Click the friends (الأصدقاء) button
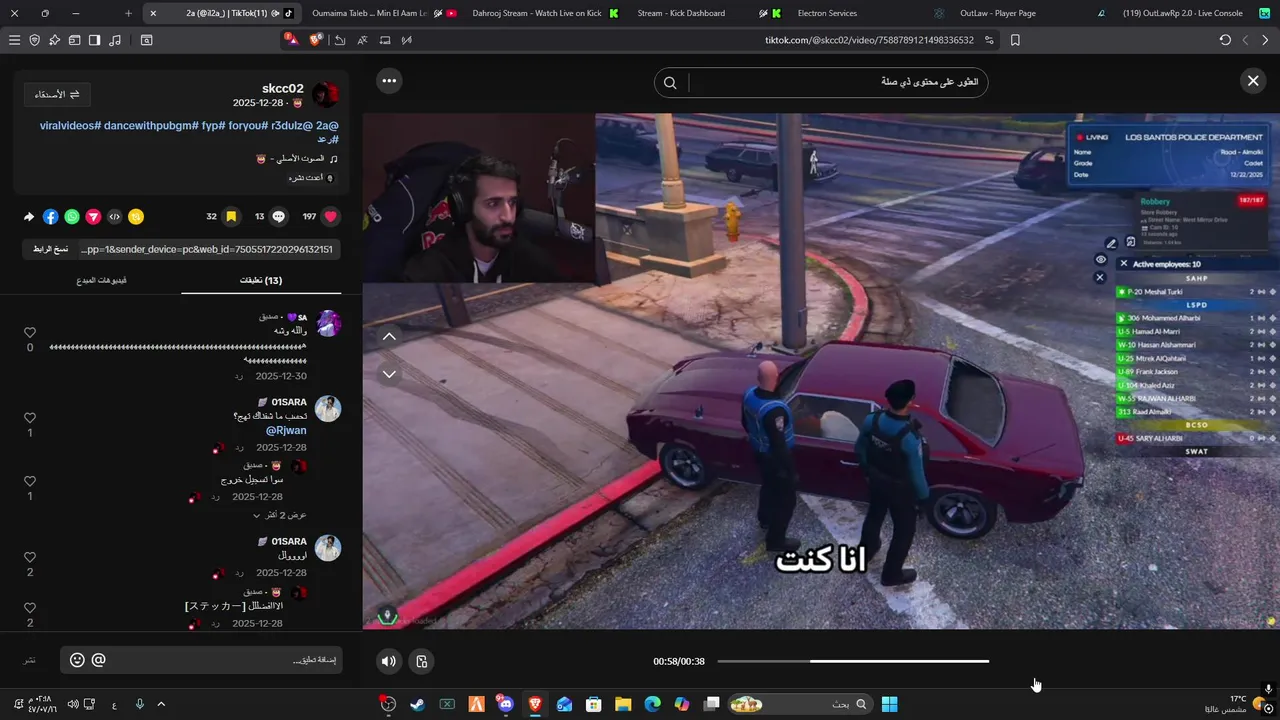1280x720 pixels. (x=57, y=94)
